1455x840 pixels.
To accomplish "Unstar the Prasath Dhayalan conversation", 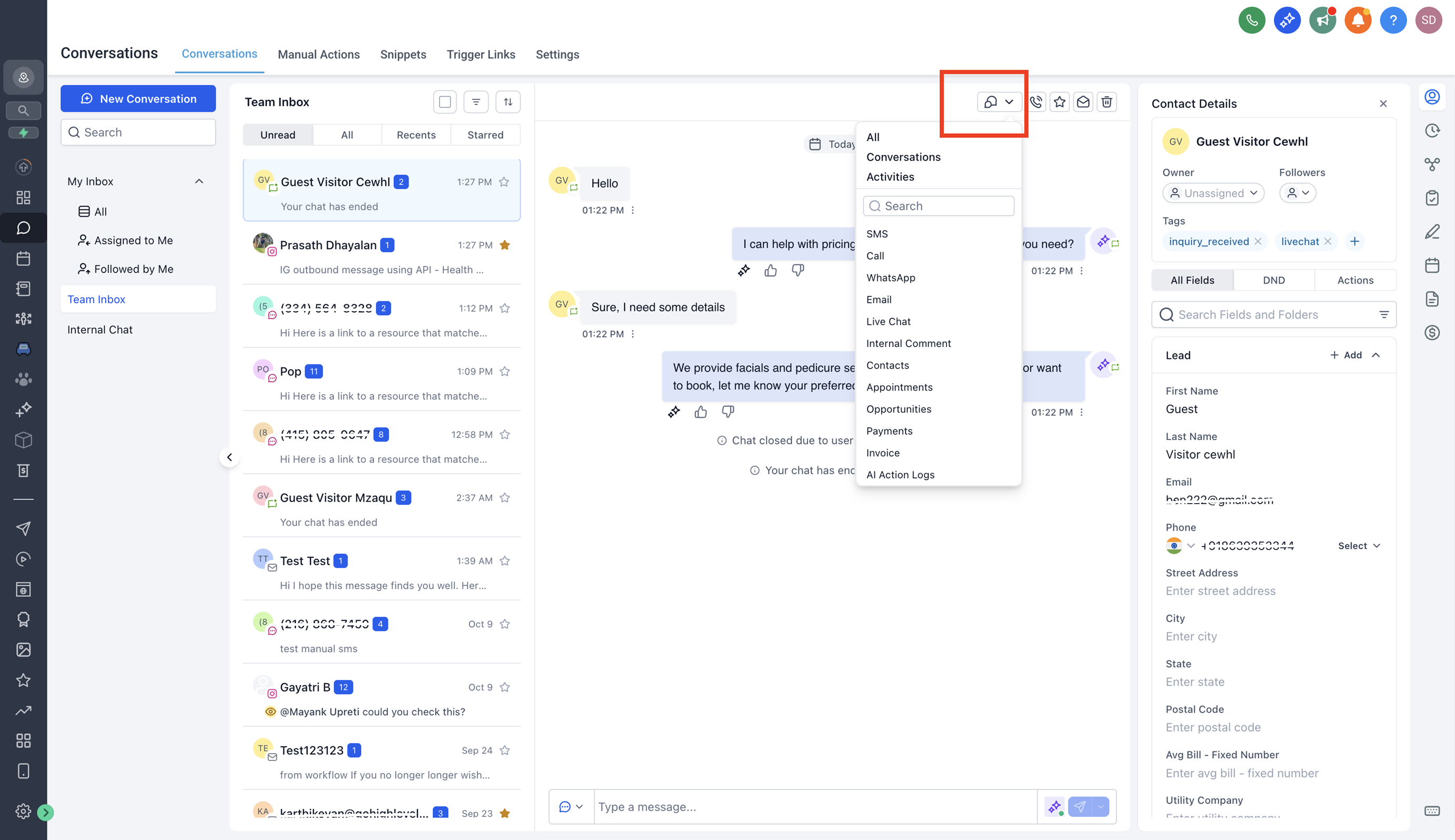I will pyautogui.click(x=504, y=245).
